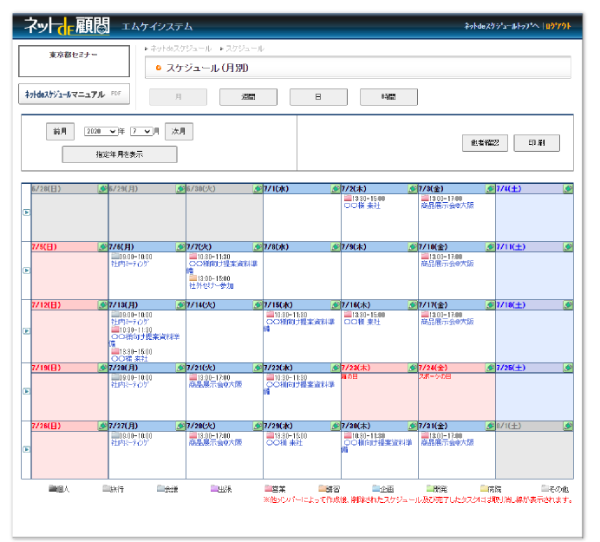The image size is (600, 542).
Task: Add a schedule on 6/28(日)
Action: pos(103,189)
